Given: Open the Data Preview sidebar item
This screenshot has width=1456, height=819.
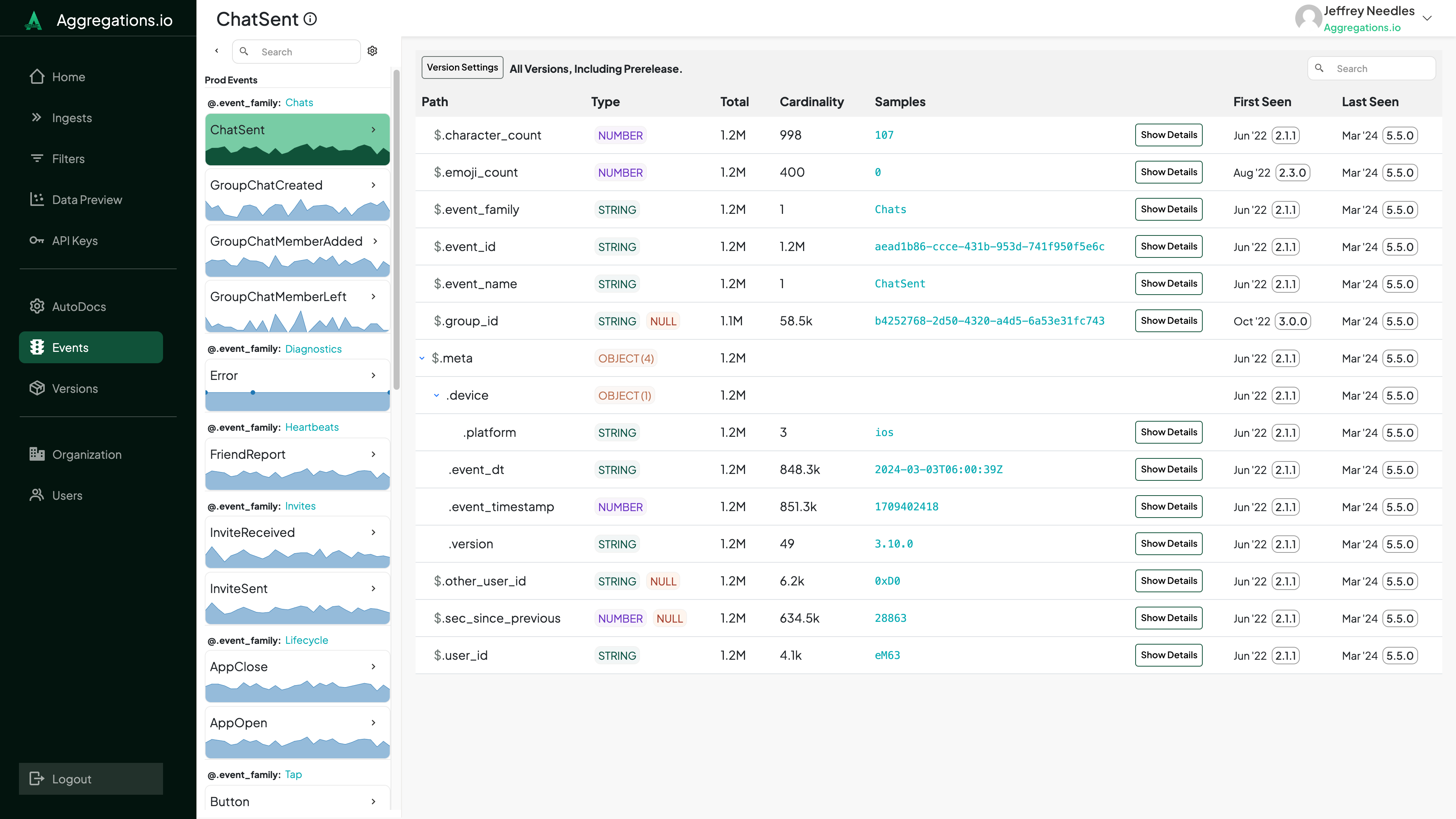Looking at the screenshot, I should pos(86,199).
